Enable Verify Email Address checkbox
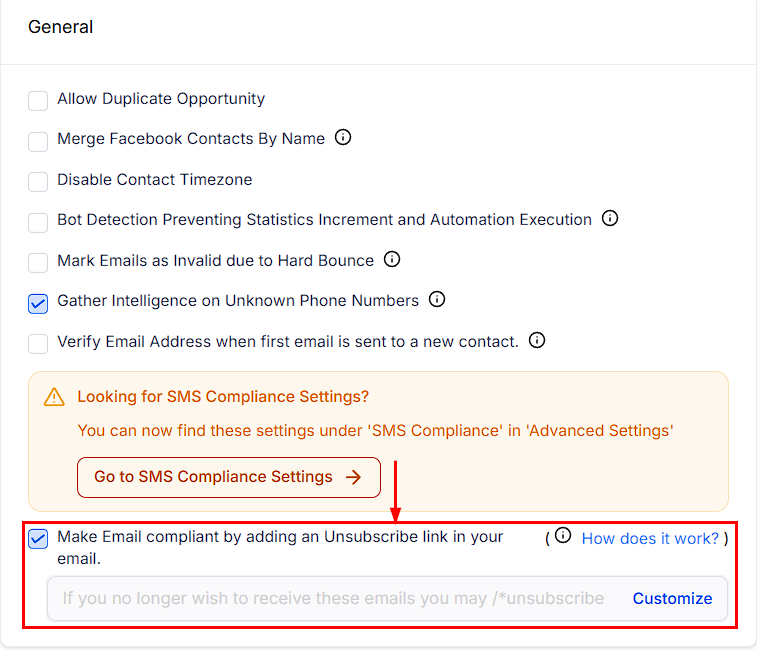Image resolution: width=757 pixels, height=651 pixels. tap(38, 344)
